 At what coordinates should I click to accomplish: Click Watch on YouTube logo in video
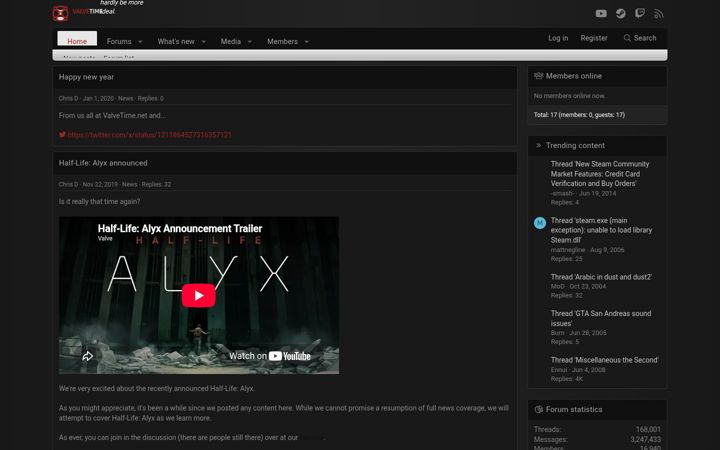coord(270,356)
